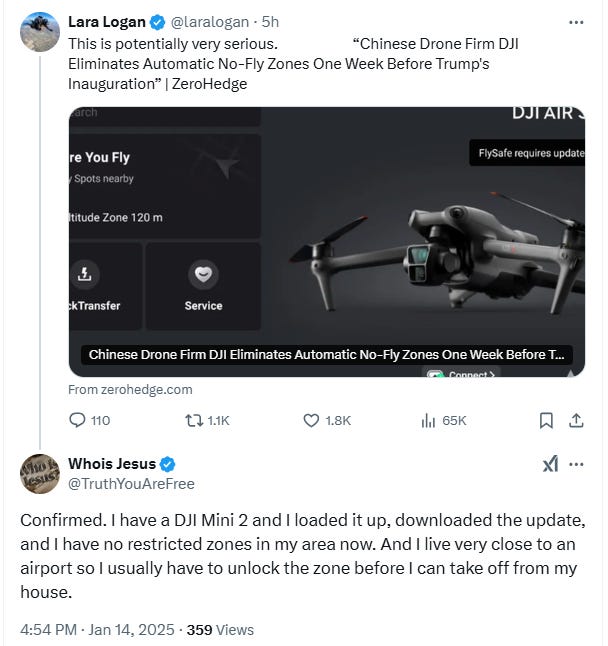Like the tweet with 1.8K hearts
Viewport: 608px width, 646px height.
tap(312, 421)
